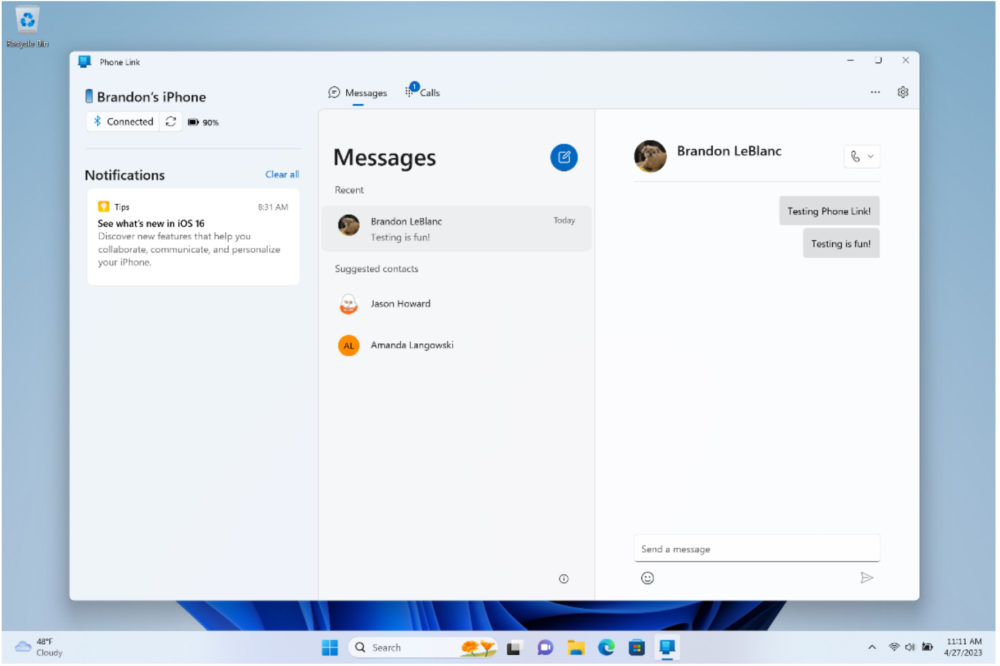Click the AL avatar for Amanda Langowski
Image resolution: width=1000 pixels, height=666 pixels.
[349, 346]
